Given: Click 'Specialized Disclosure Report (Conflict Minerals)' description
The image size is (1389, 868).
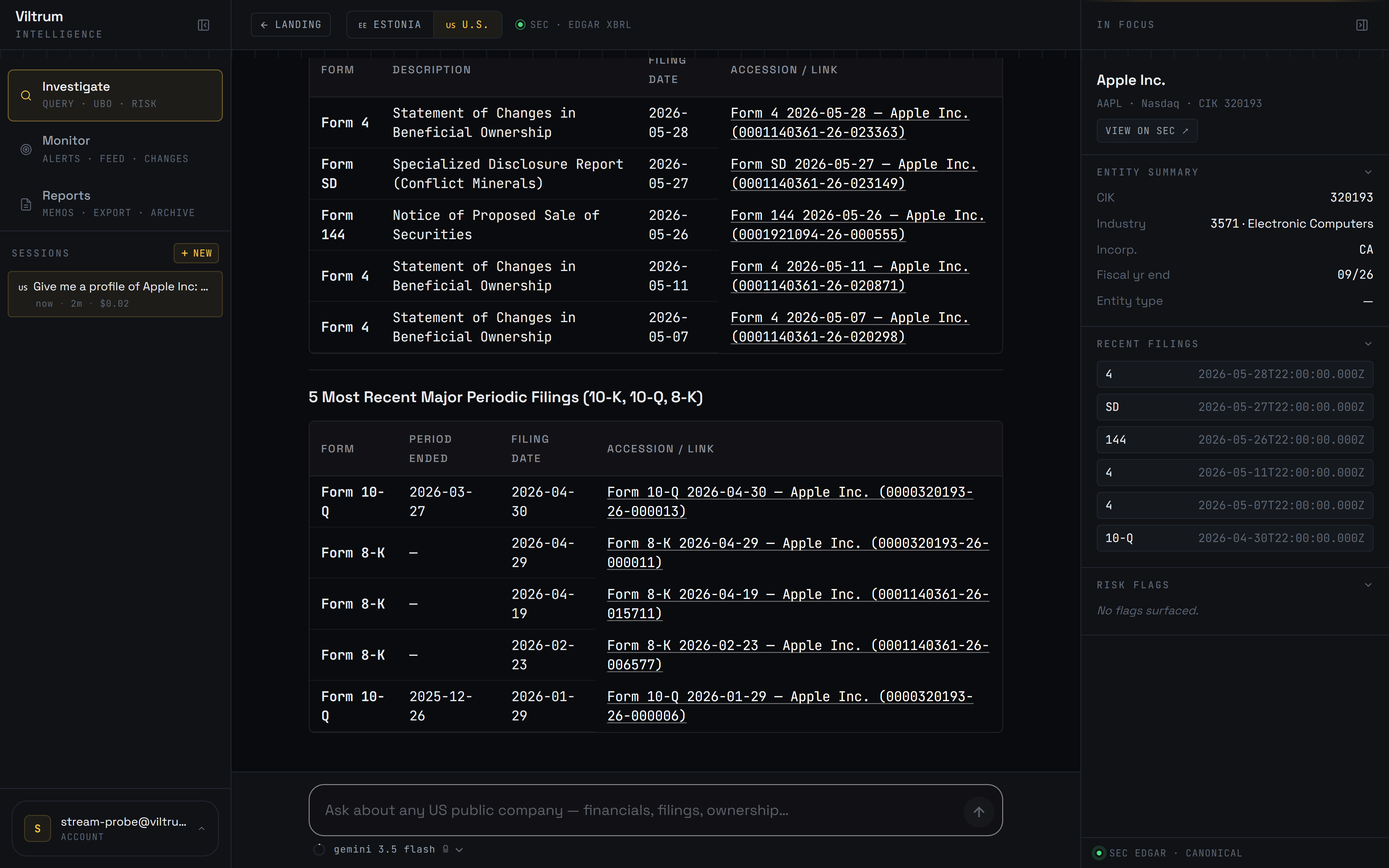Looking at the screenshot, I should coord(508,174).
